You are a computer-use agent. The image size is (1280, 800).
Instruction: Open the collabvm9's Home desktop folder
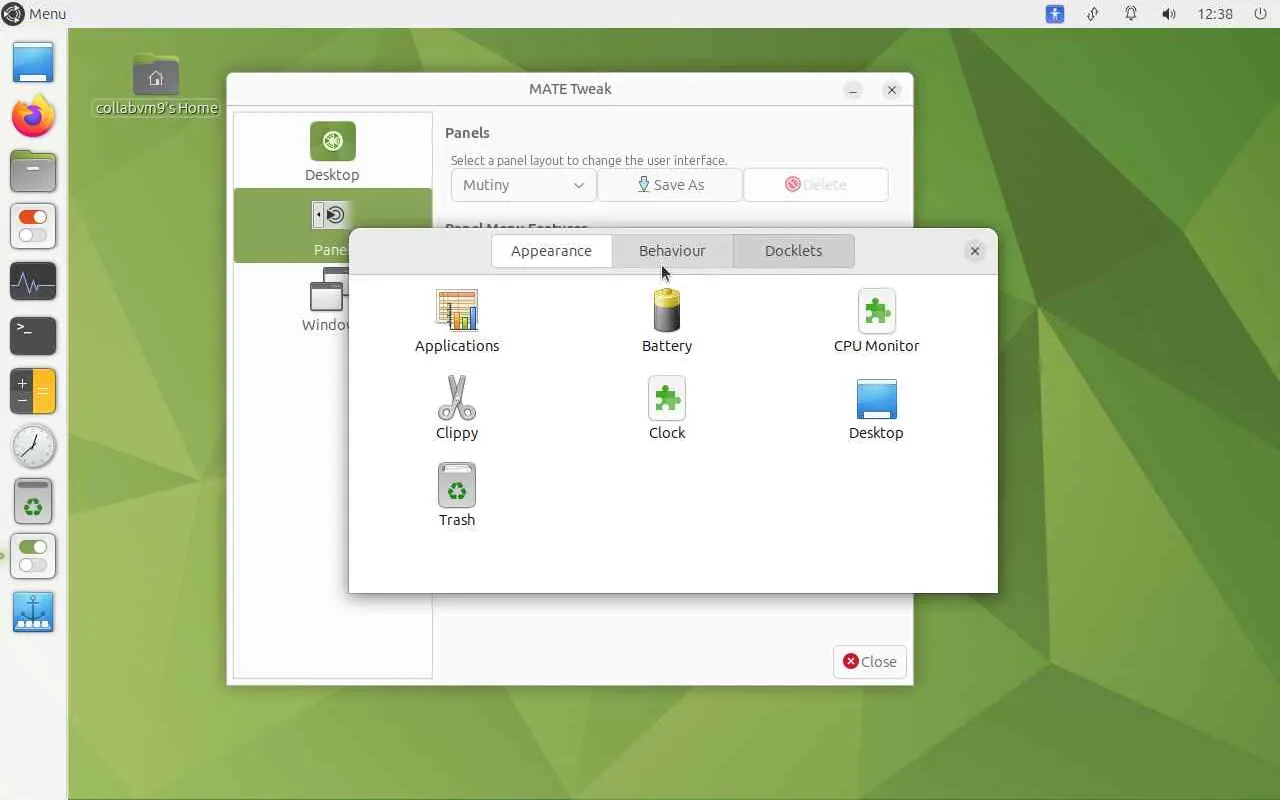tap(156, 86)
